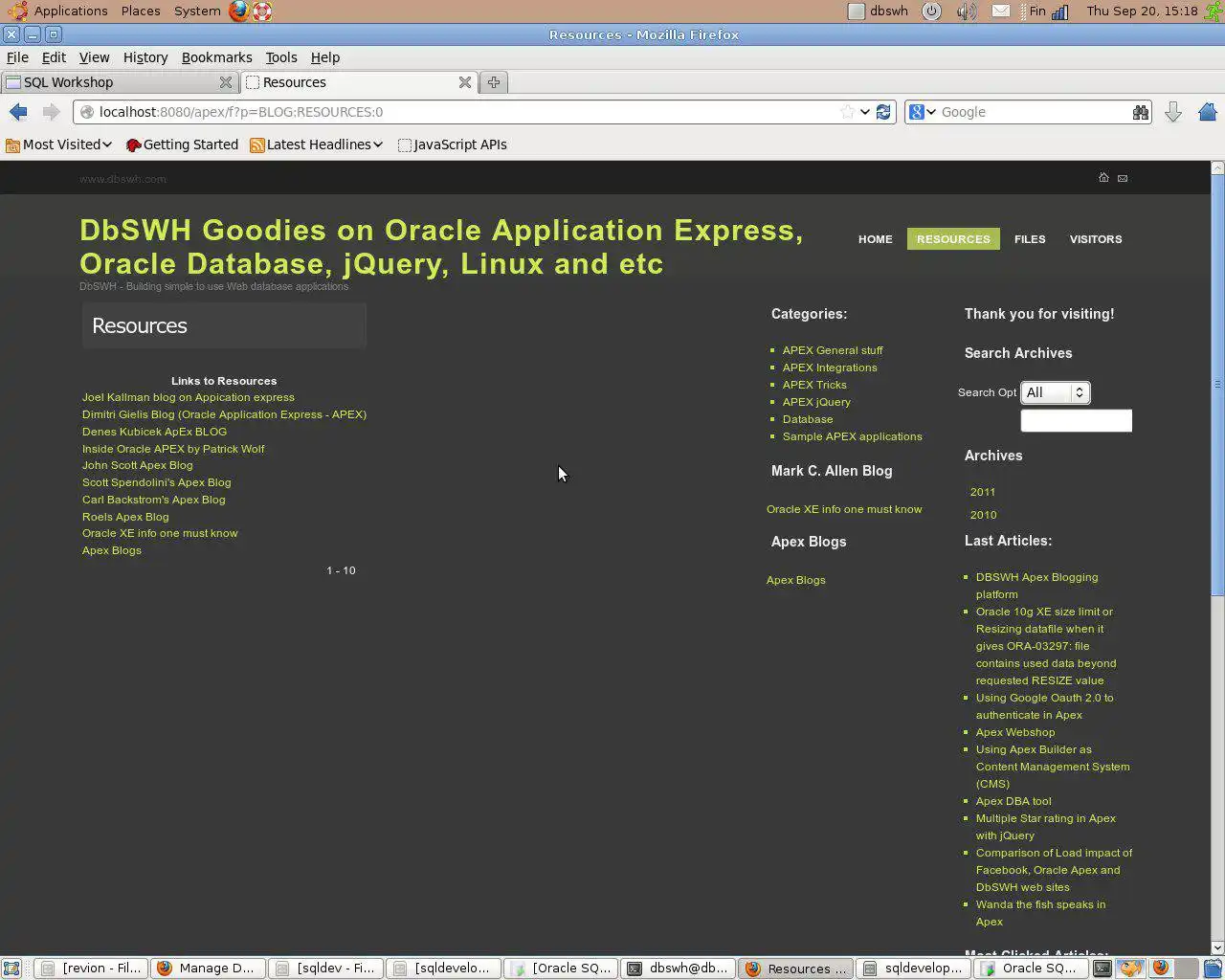The height and width of the screenshot is (980, 1225).
Task: Open the JavaScript APIs bookmark
Action: pos(452,145)
